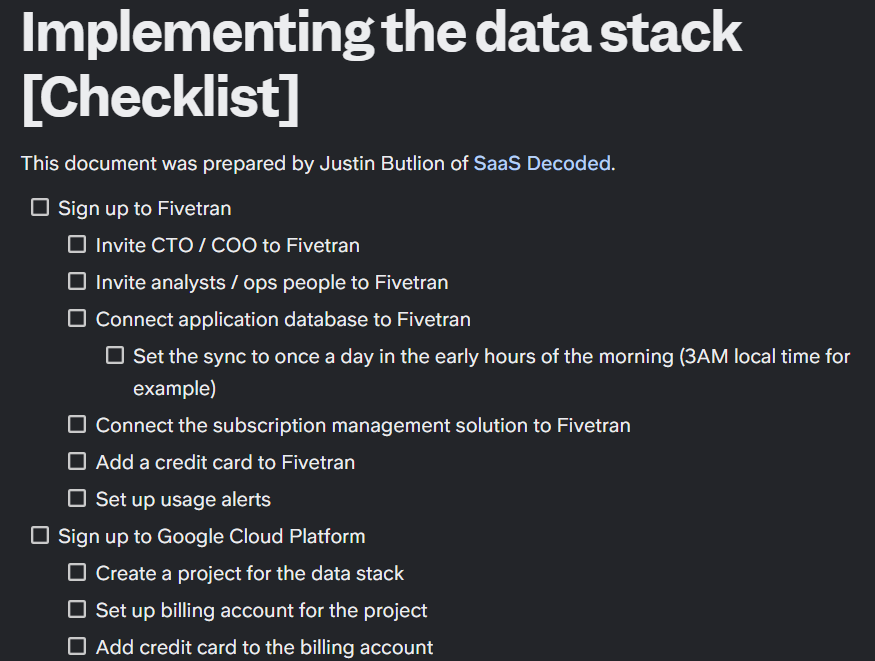
Task: Click the 'Sign up to Google Cloud Platform' text
Action: pos(211,537)
